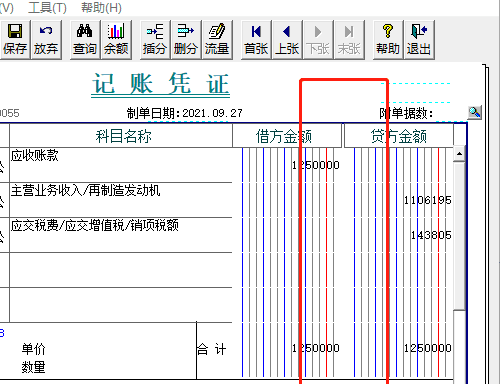500x384 pixels.
Task: Open the 帮助(H) menu
Action: click(x=101, y=7)
